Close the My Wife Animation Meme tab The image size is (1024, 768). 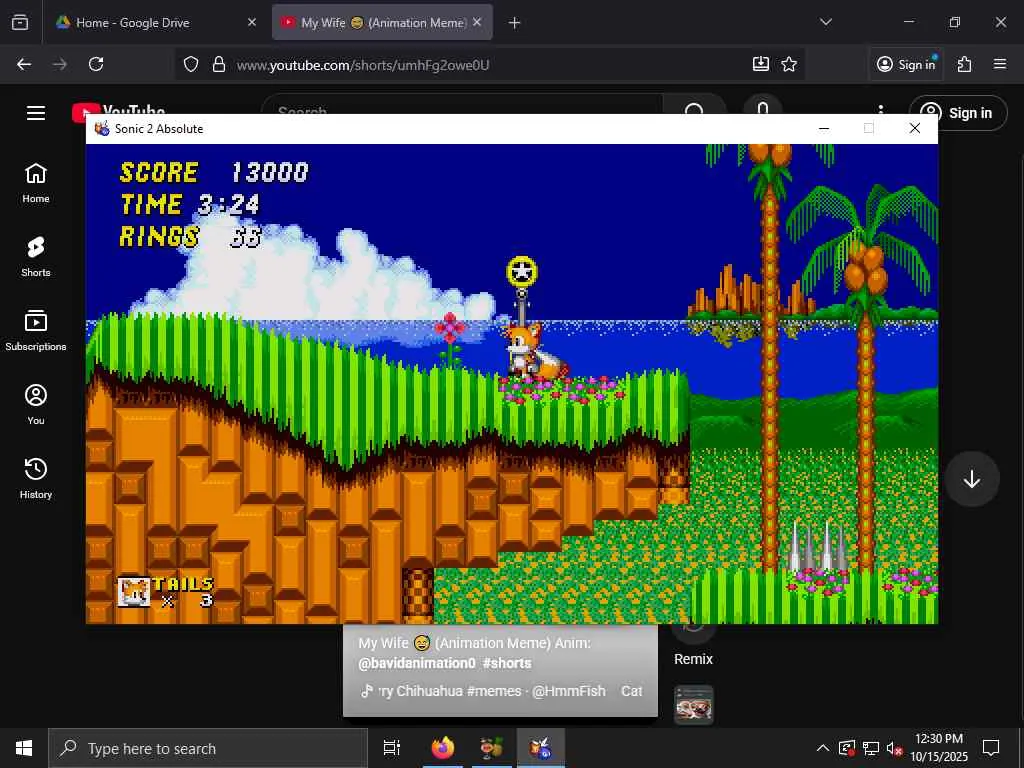[477, 22]
